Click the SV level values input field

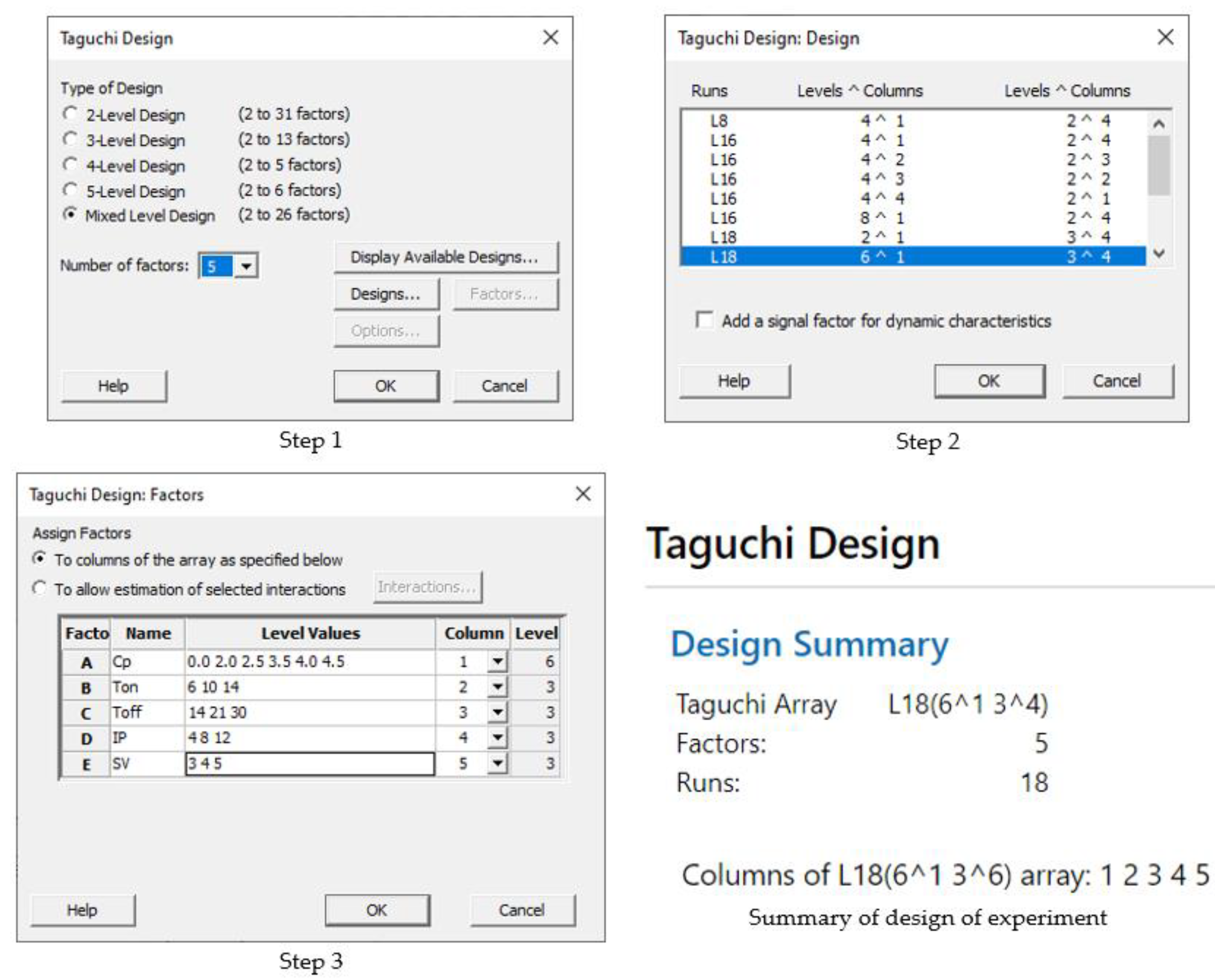click(x=309, y=764)
